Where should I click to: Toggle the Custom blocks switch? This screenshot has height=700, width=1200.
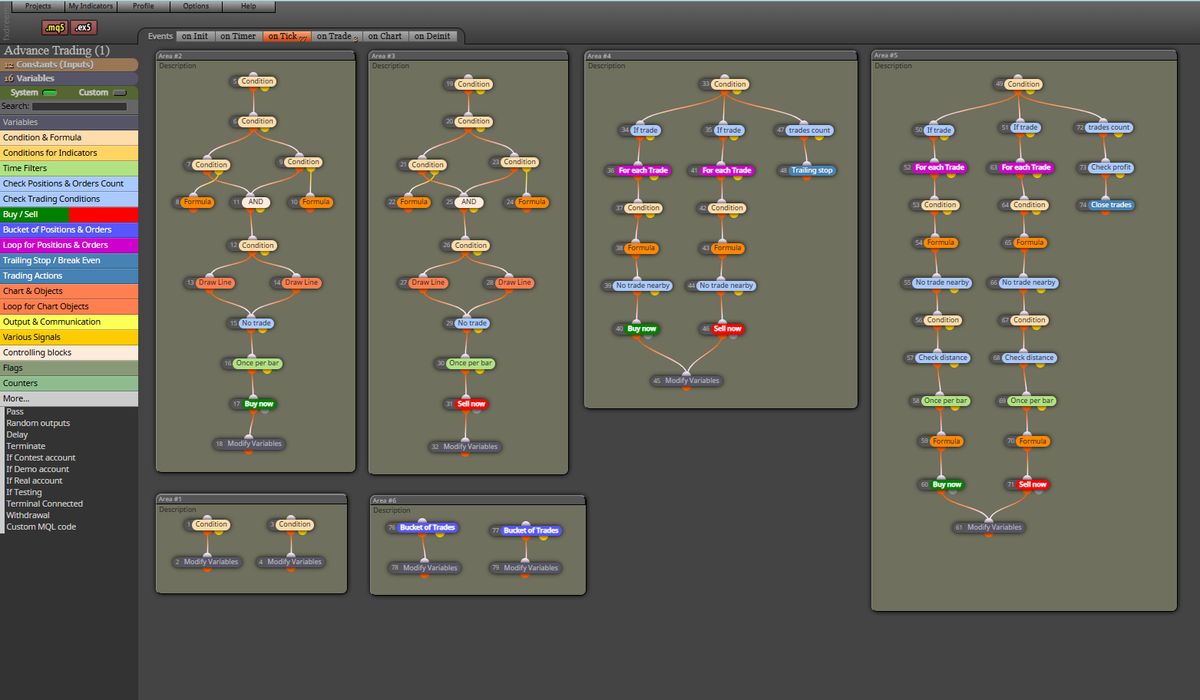tap(119, 93)
